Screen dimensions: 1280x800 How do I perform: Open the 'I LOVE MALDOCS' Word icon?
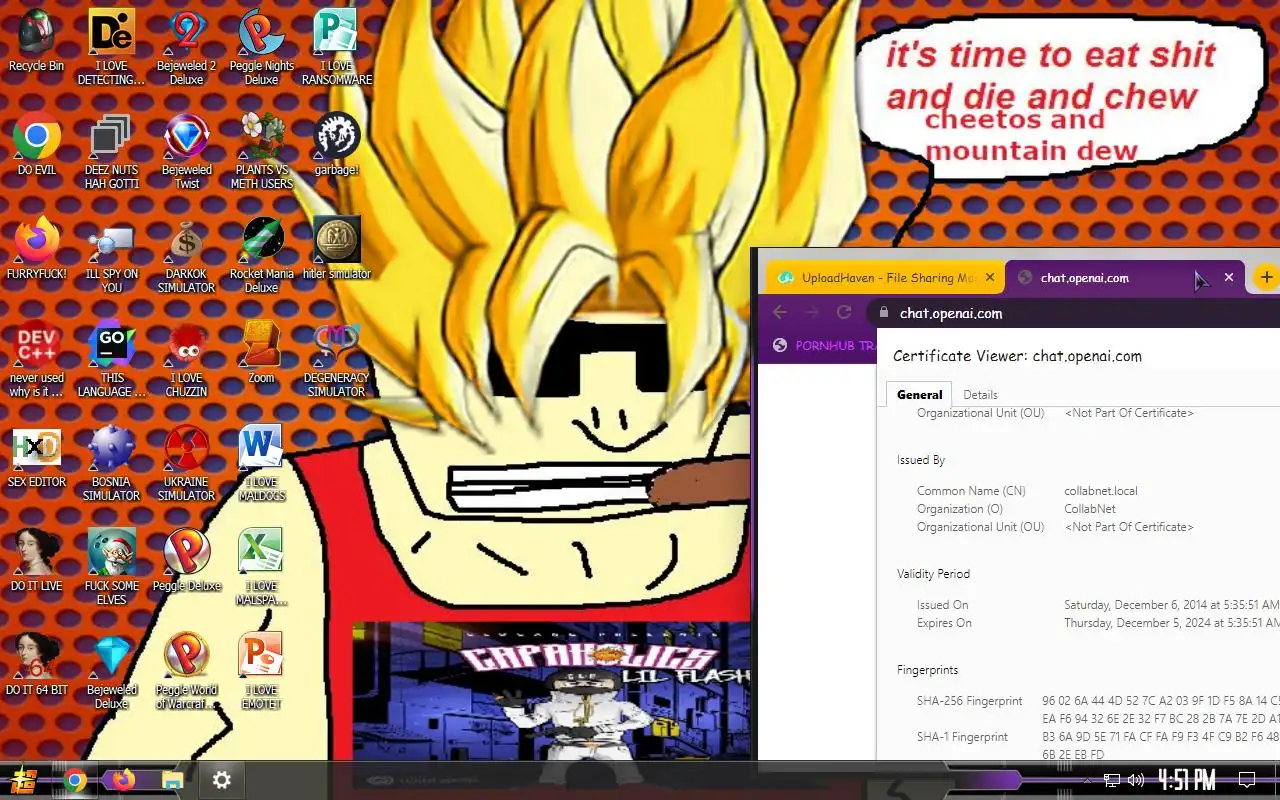pyautogui.click(x=261, y=462)
